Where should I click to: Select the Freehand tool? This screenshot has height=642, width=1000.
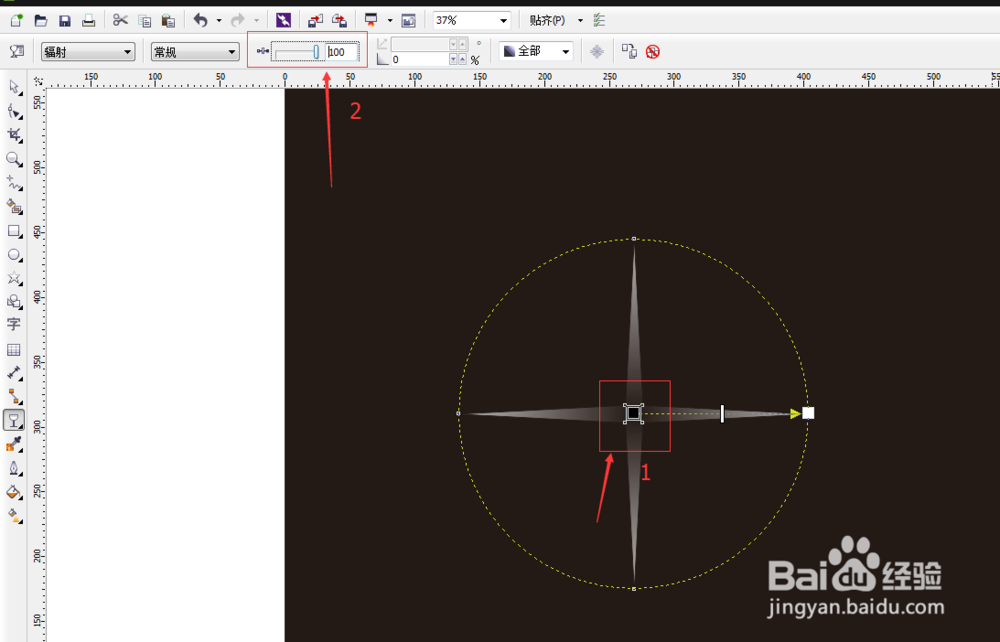[x=14, y=183]
